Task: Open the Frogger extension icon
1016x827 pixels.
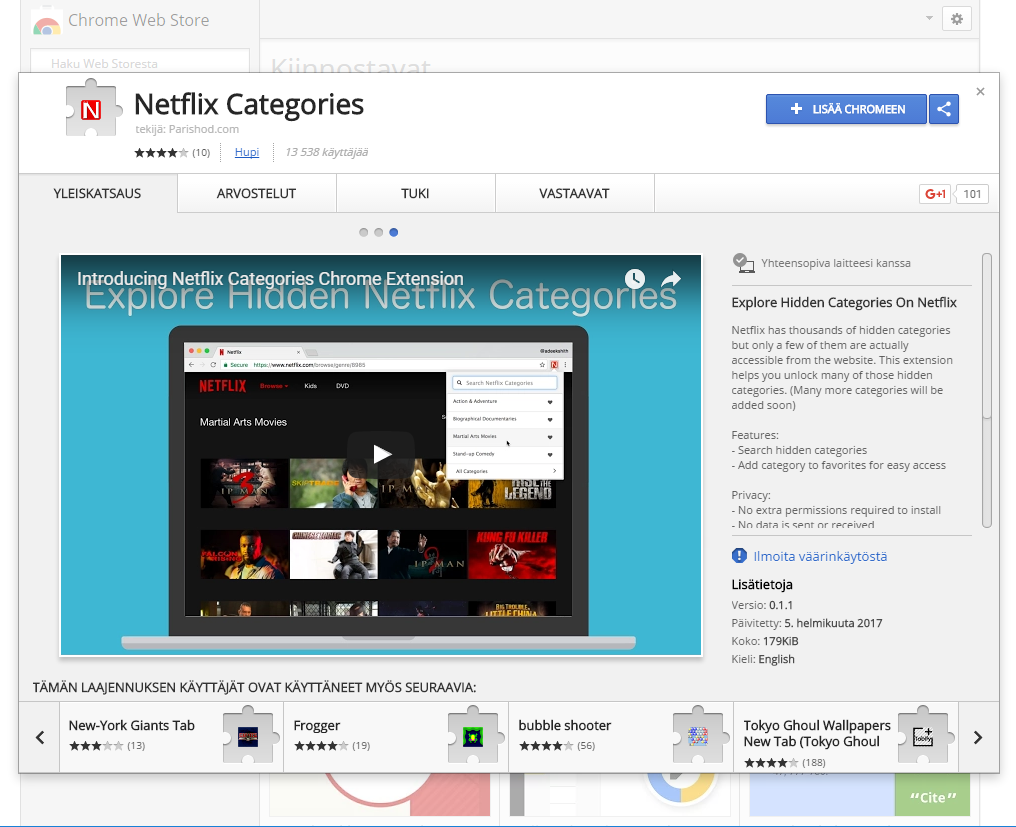Action: (473, 737)
